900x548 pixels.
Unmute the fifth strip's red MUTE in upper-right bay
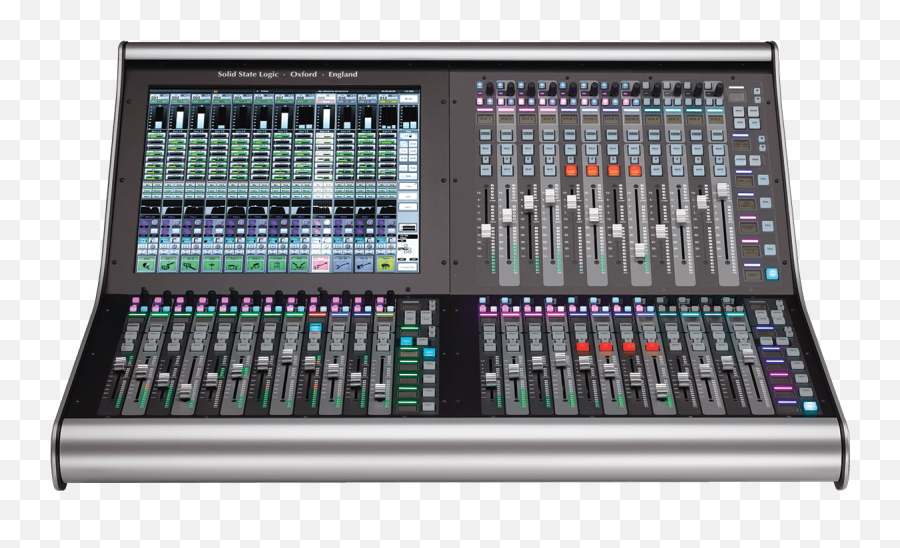click(571, 170)
